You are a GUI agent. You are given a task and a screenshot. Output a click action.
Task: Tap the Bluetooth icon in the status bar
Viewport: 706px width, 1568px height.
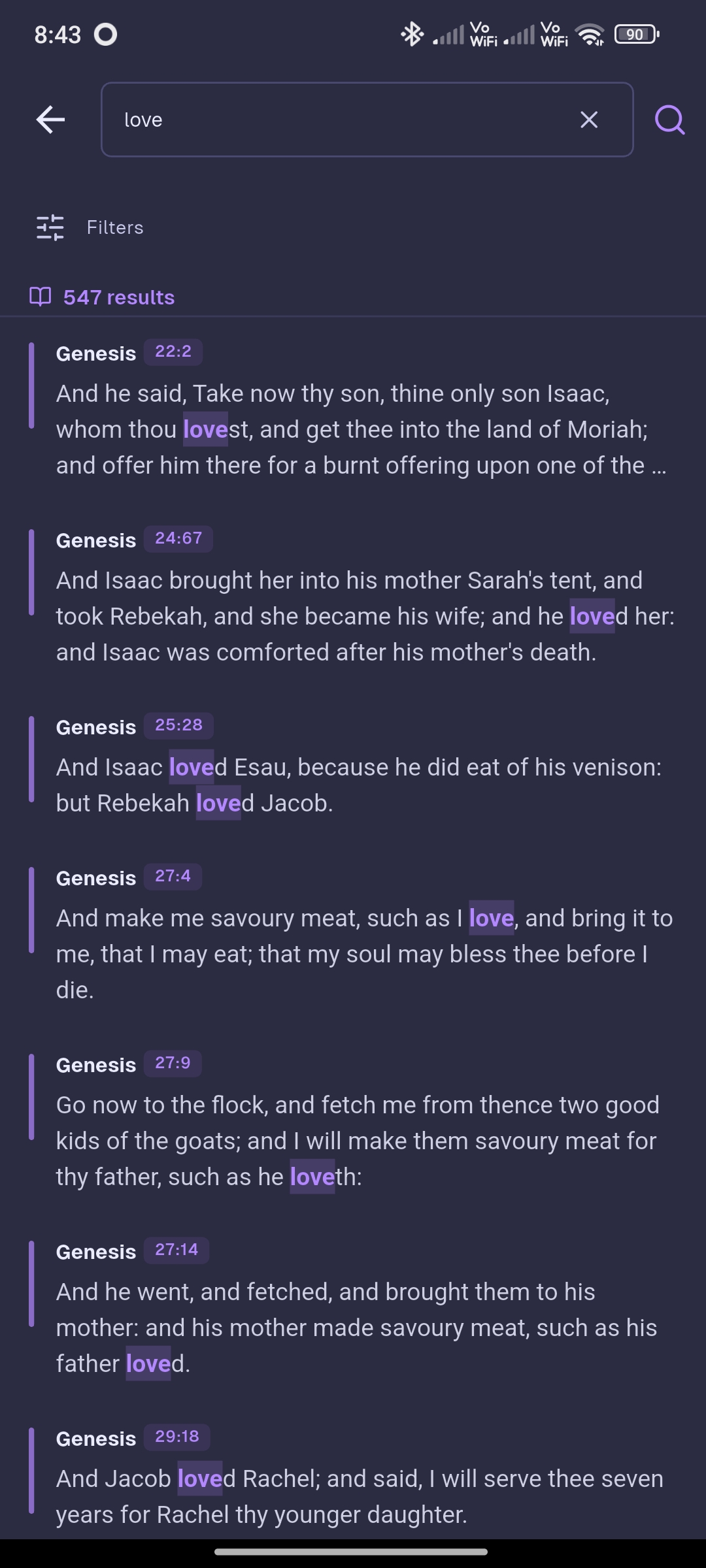click(x=411, y=34)
